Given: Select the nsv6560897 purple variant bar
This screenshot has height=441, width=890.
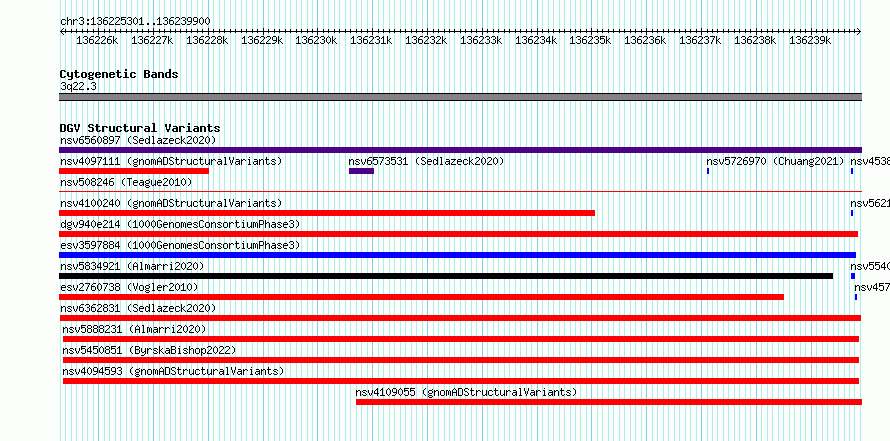Looking at the screenshot, I should coord(460,150).
